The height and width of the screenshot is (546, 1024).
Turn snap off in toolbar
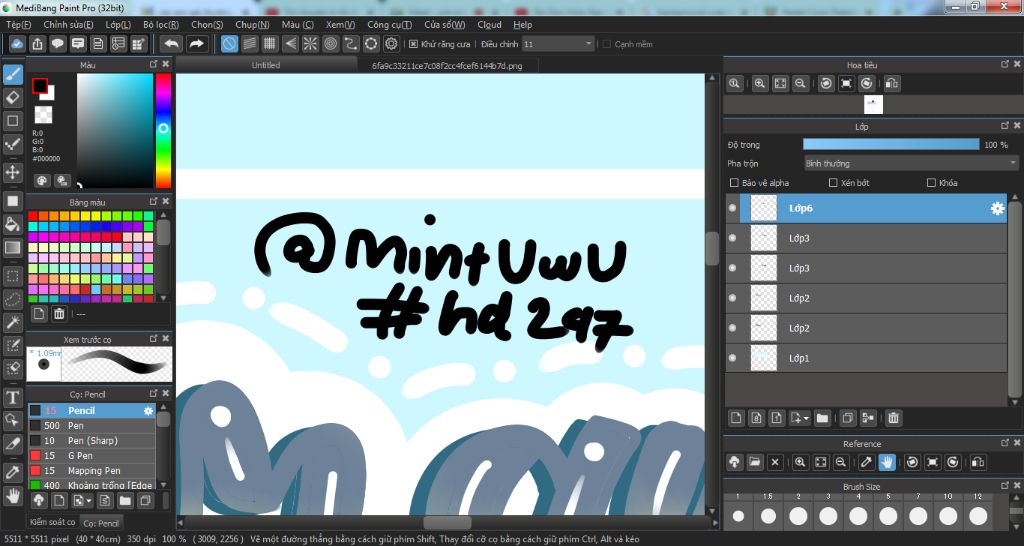(x=229, y=44)
